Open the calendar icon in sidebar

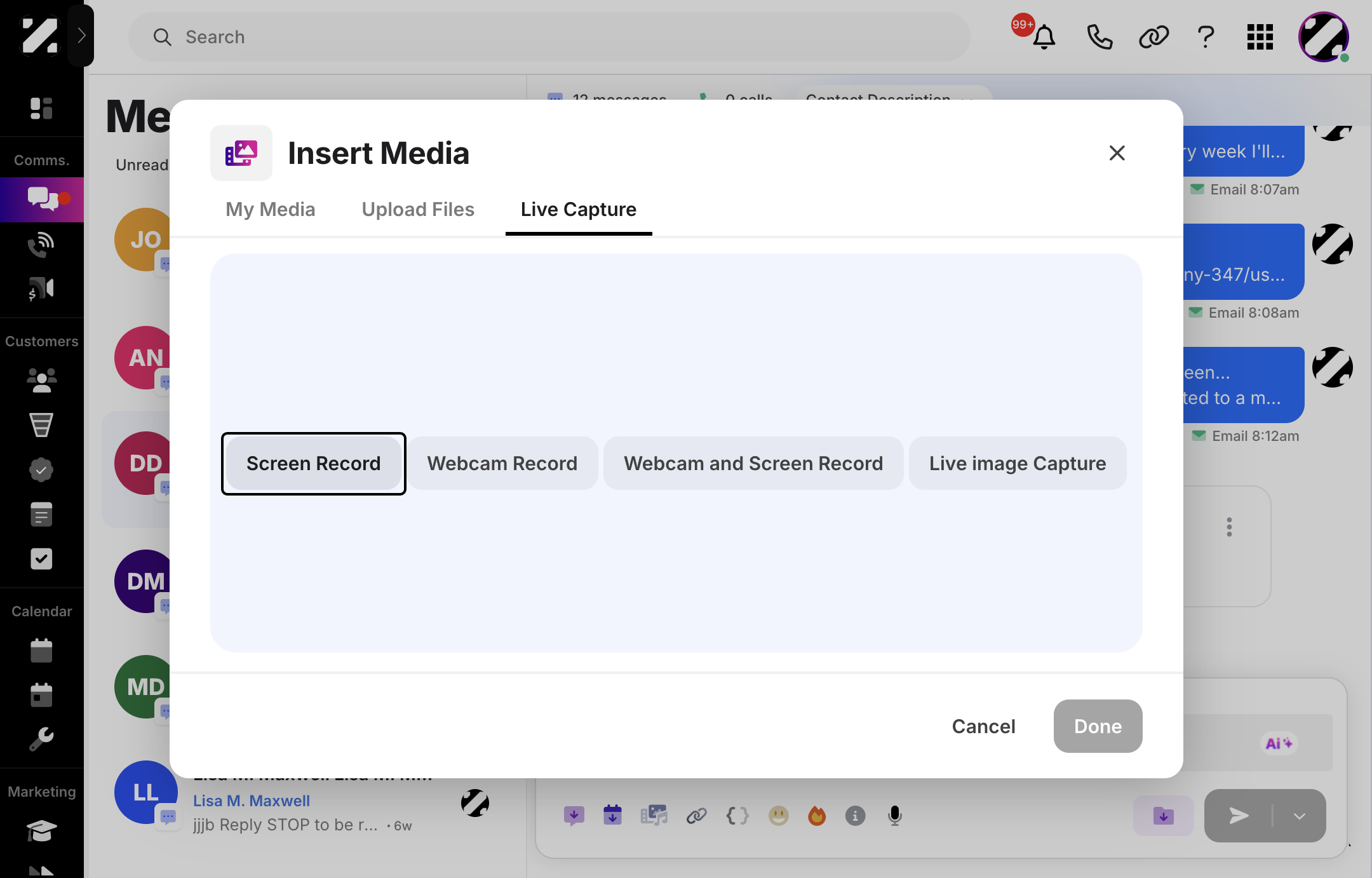(x=41, y=650)
